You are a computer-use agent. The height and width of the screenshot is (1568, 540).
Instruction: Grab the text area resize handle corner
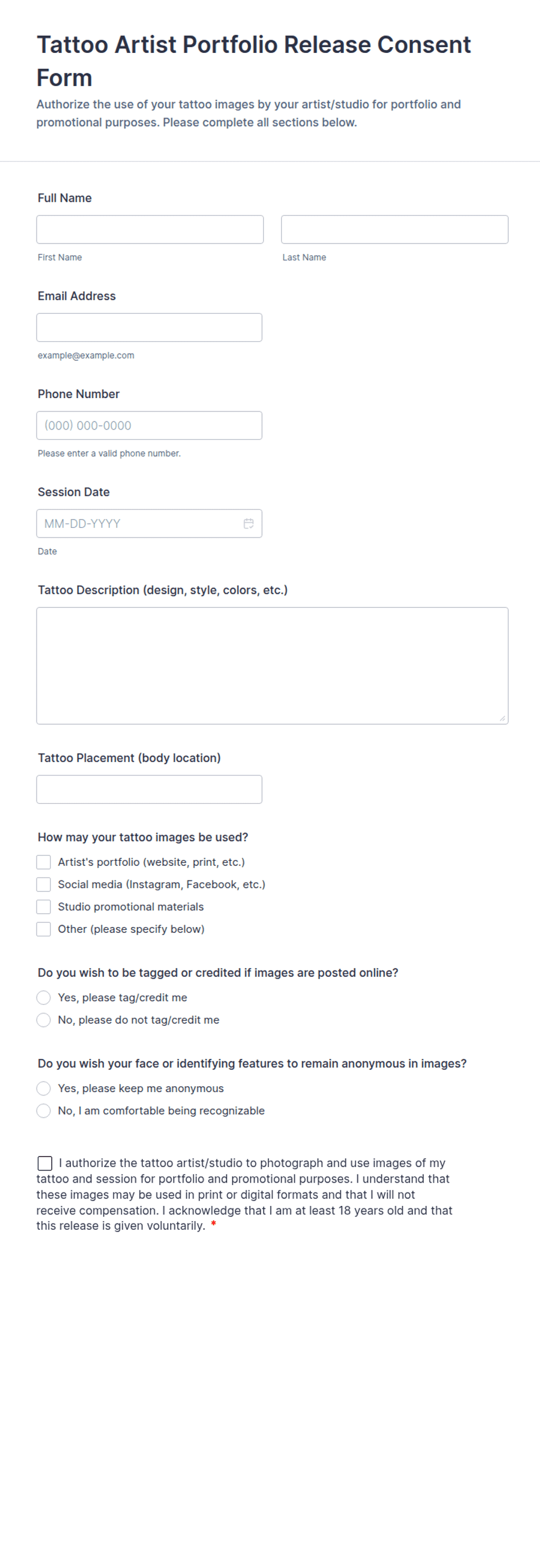(x=502, y=718)
